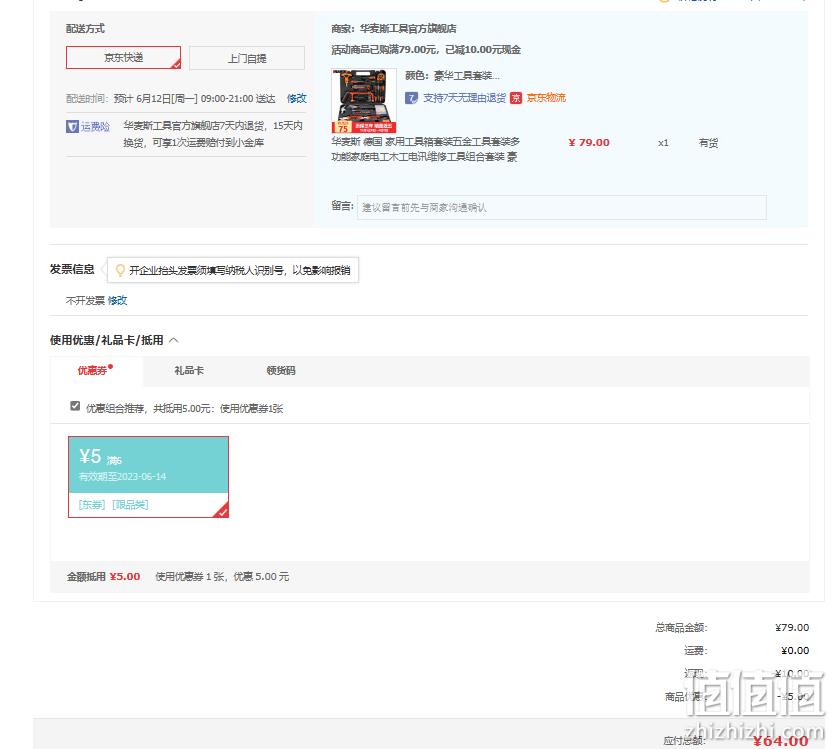Click the 7天内退货 return policy description
The width and height of the screenshot is (834, 749).
click(x=213, y=134)
